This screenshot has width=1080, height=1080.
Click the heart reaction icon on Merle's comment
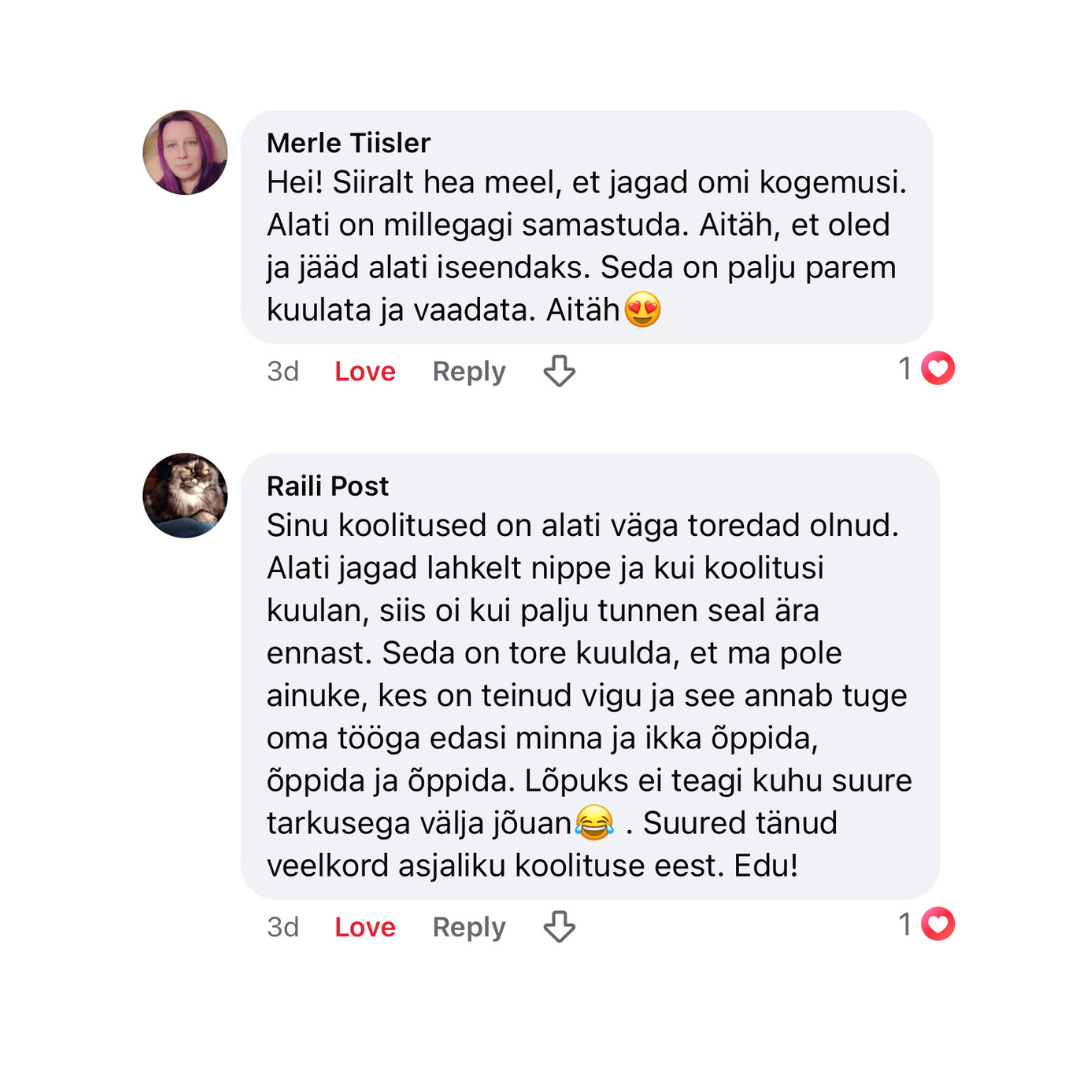click(938, 370)
